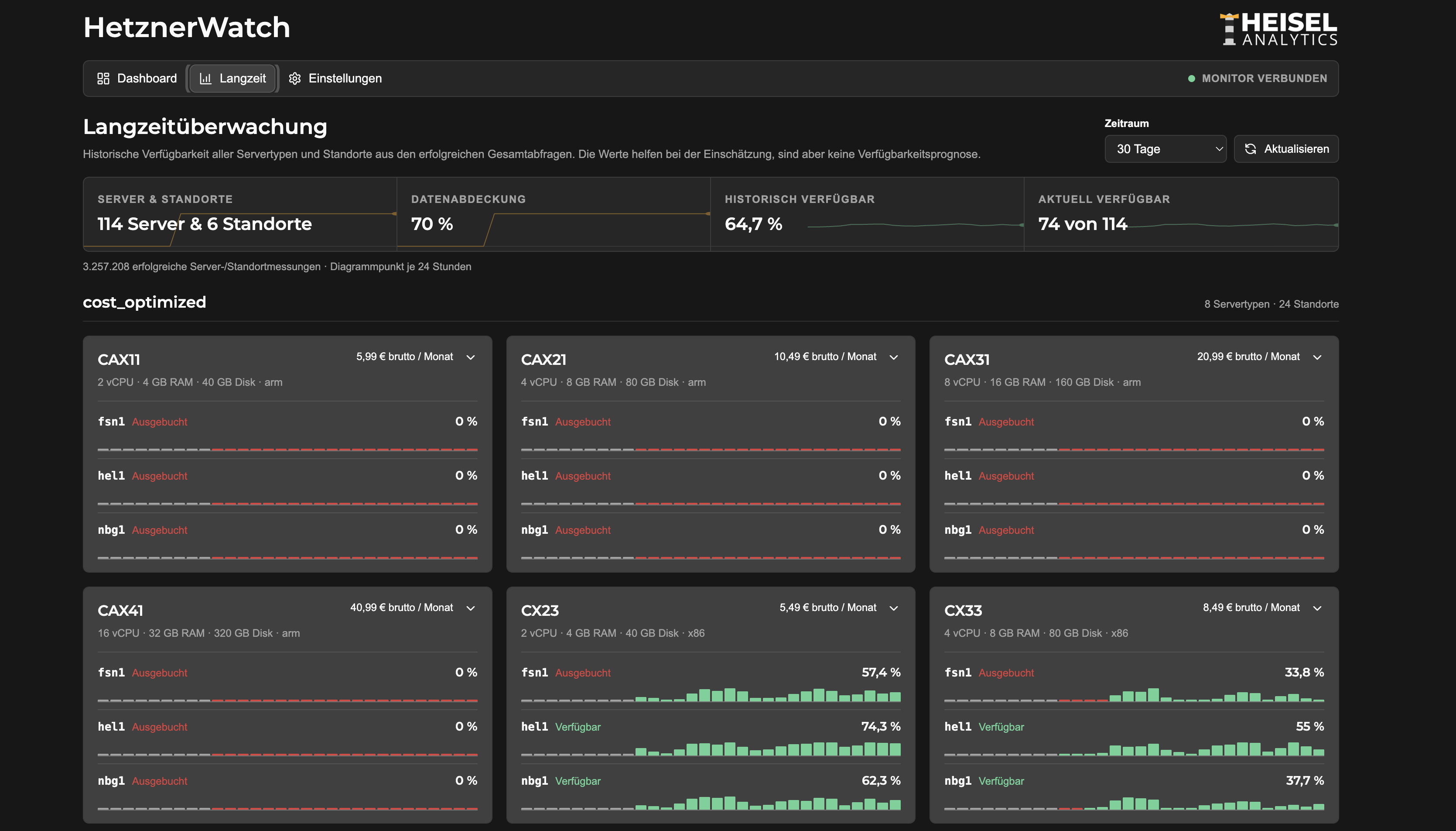Click the CAX11 card title
The image size is (1456, 831).
(119, 360)
